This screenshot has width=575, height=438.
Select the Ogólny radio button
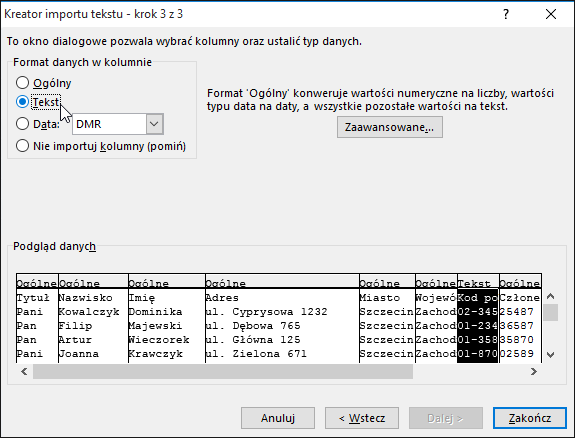[x=22, y=83]
